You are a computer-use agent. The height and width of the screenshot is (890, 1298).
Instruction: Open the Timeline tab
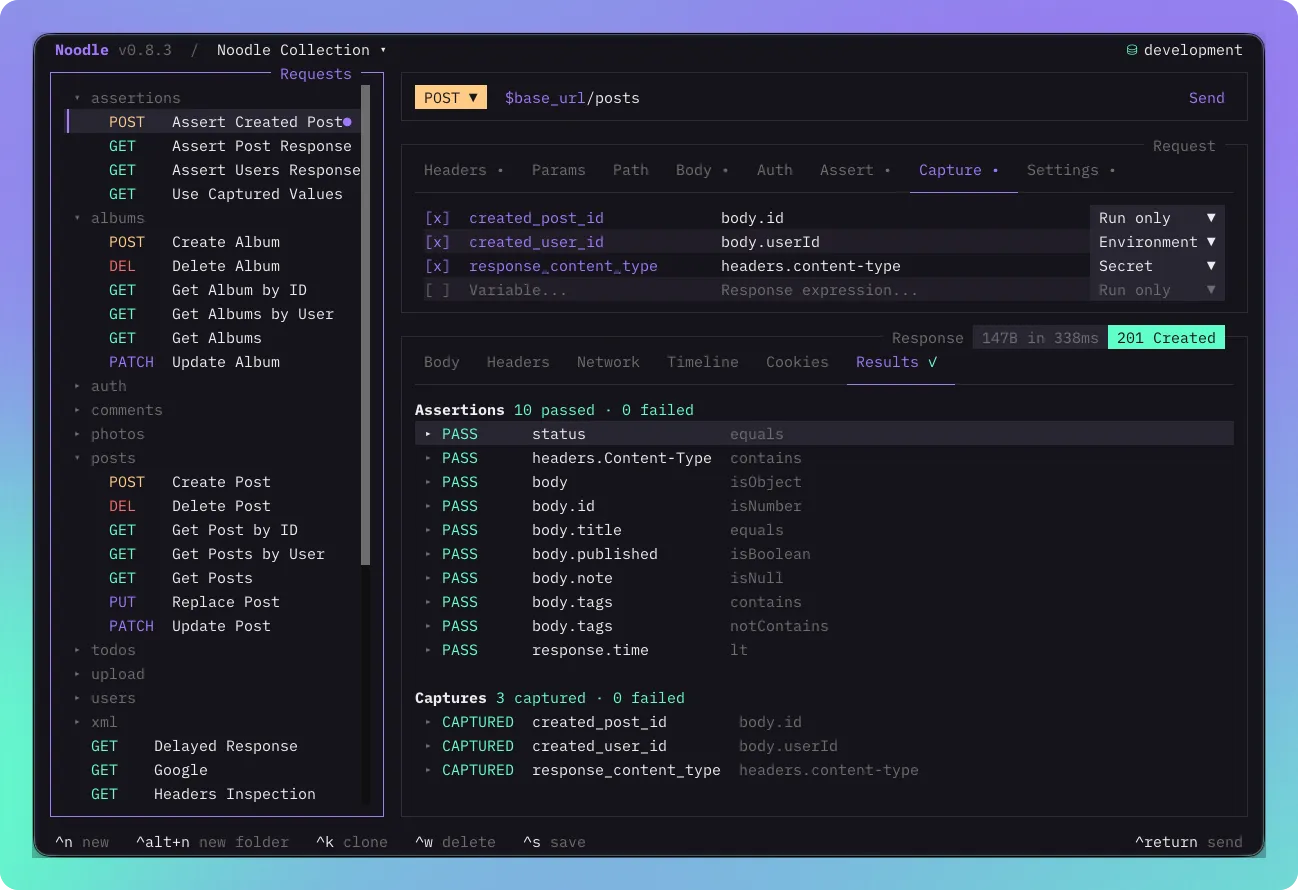click(x=703, y=362)
